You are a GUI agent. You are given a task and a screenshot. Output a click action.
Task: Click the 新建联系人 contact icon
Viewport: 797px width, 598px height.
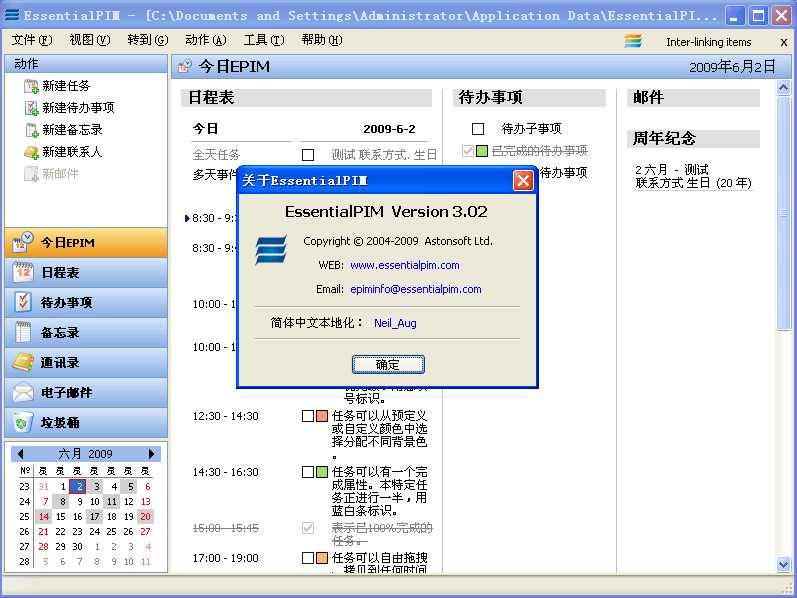pos(31,152)
